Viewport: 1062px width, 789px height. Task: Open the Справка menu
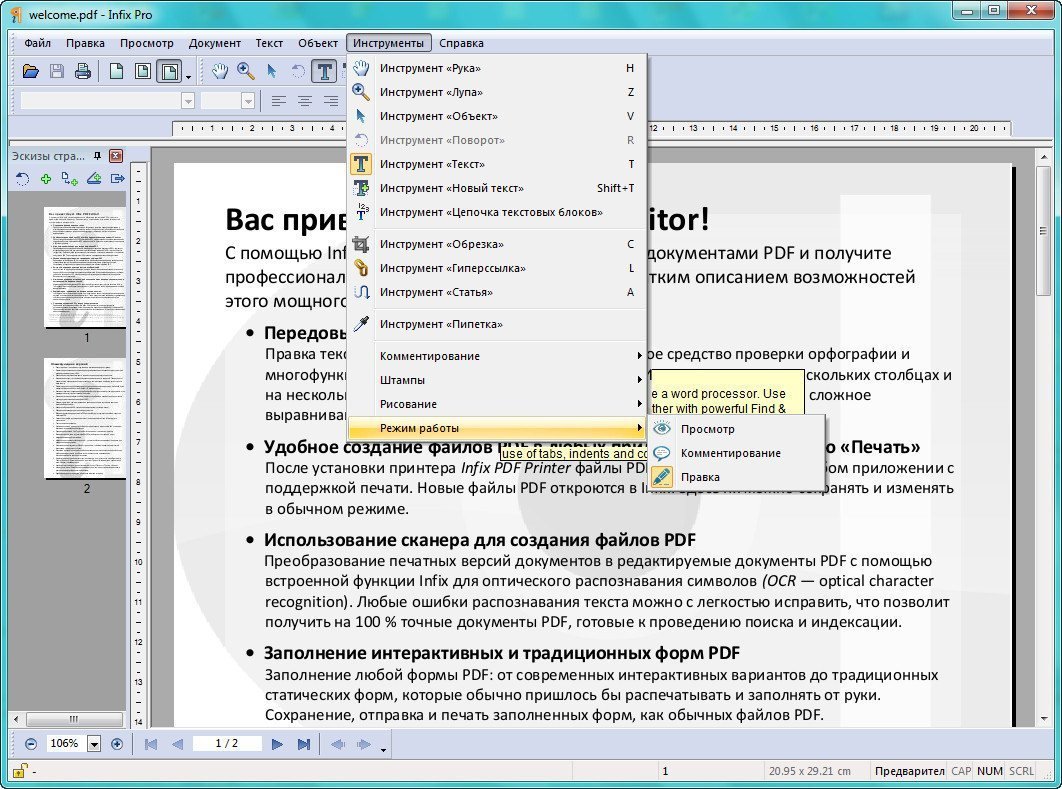pyautogui.click(x=461, y=43)
